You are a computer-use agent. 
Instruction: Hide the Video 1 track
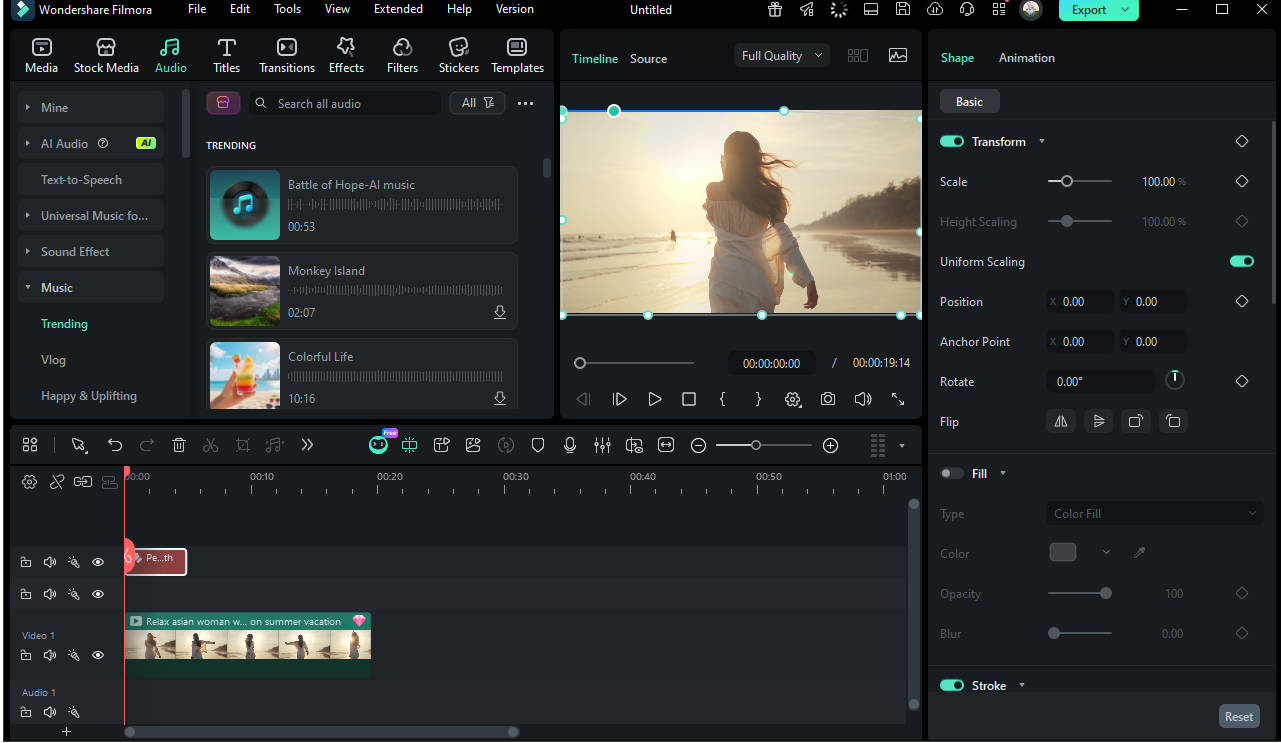[x=97, y=655]
